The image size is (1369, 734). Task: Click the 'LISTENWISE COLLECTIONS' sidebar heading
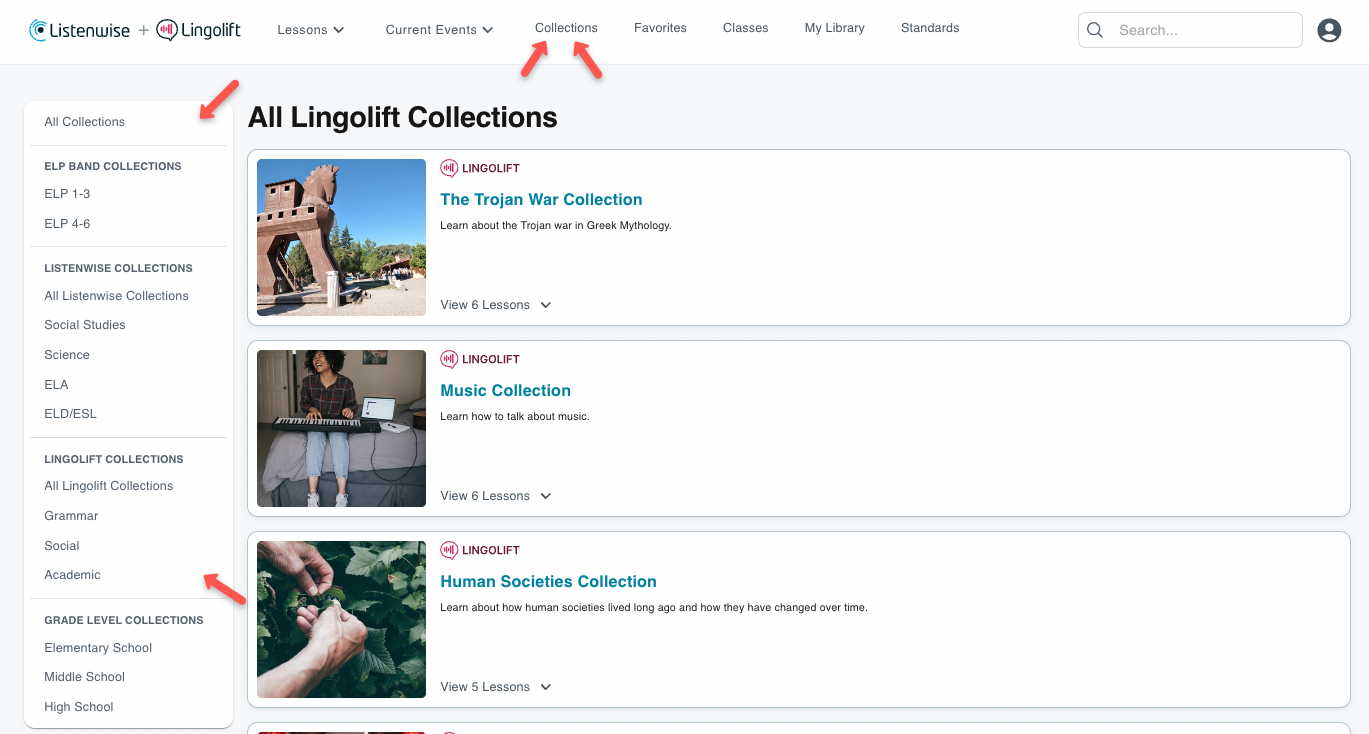[x=118, y=269]
